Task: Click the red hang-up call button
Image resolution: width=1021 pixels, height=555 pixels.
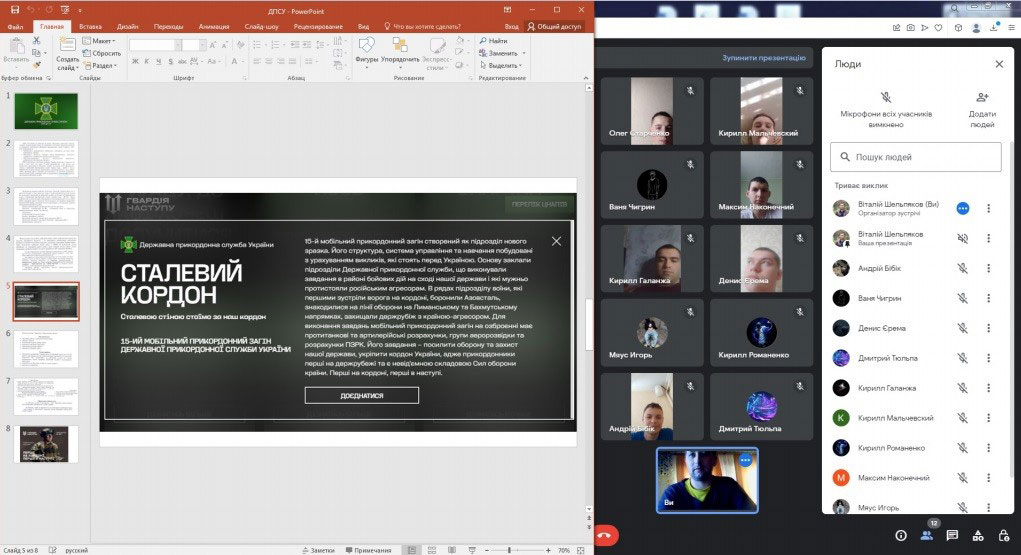Action: pyautogui.click(x=605, y=535)
